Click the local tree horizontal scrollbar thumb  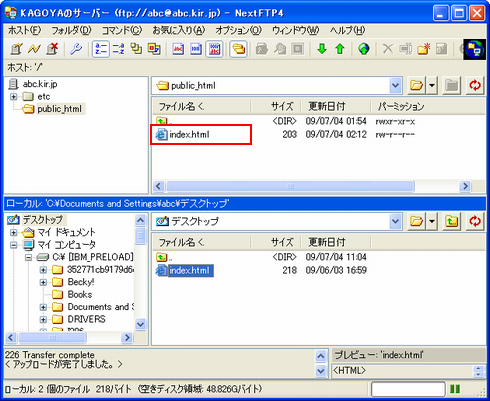(52, 338)
